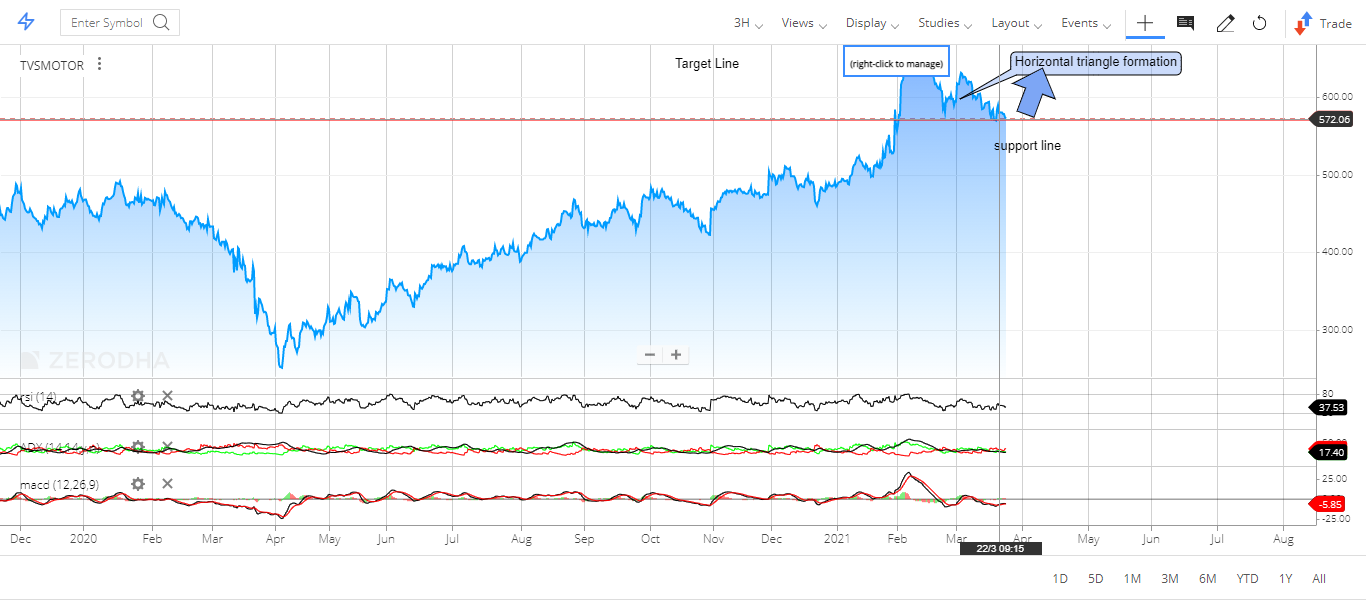
Task: Open the Views dropdown menu
Action: pyautogui.click(x=804, y=23)
